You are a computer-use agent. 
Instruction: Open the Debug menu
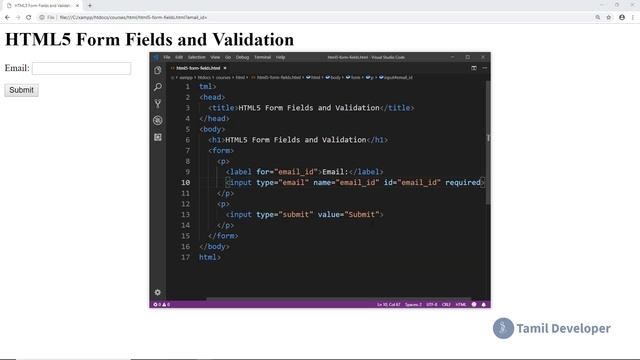[x=242, y=58]
